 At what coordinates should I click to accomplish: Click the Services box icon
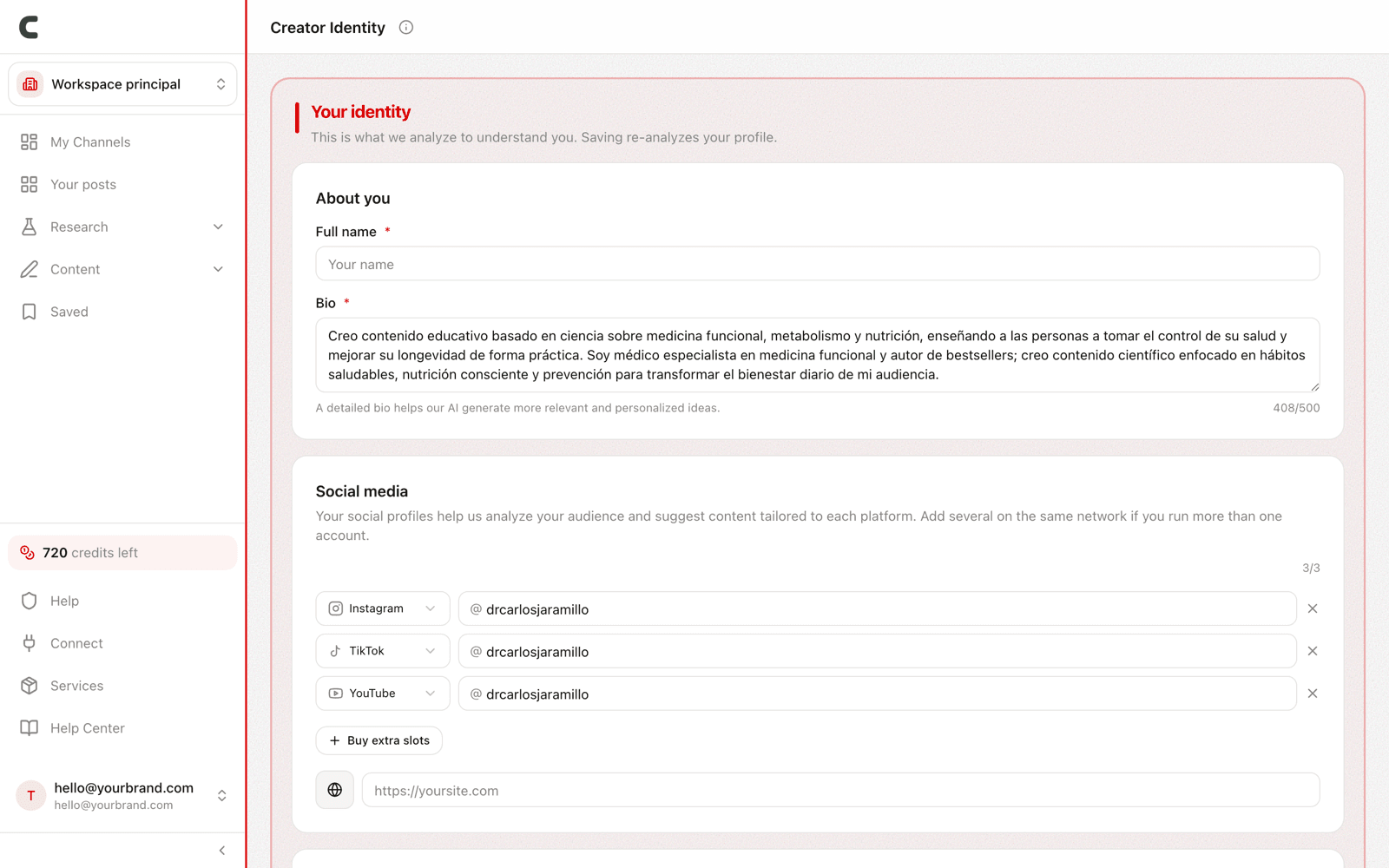point(30,686)
